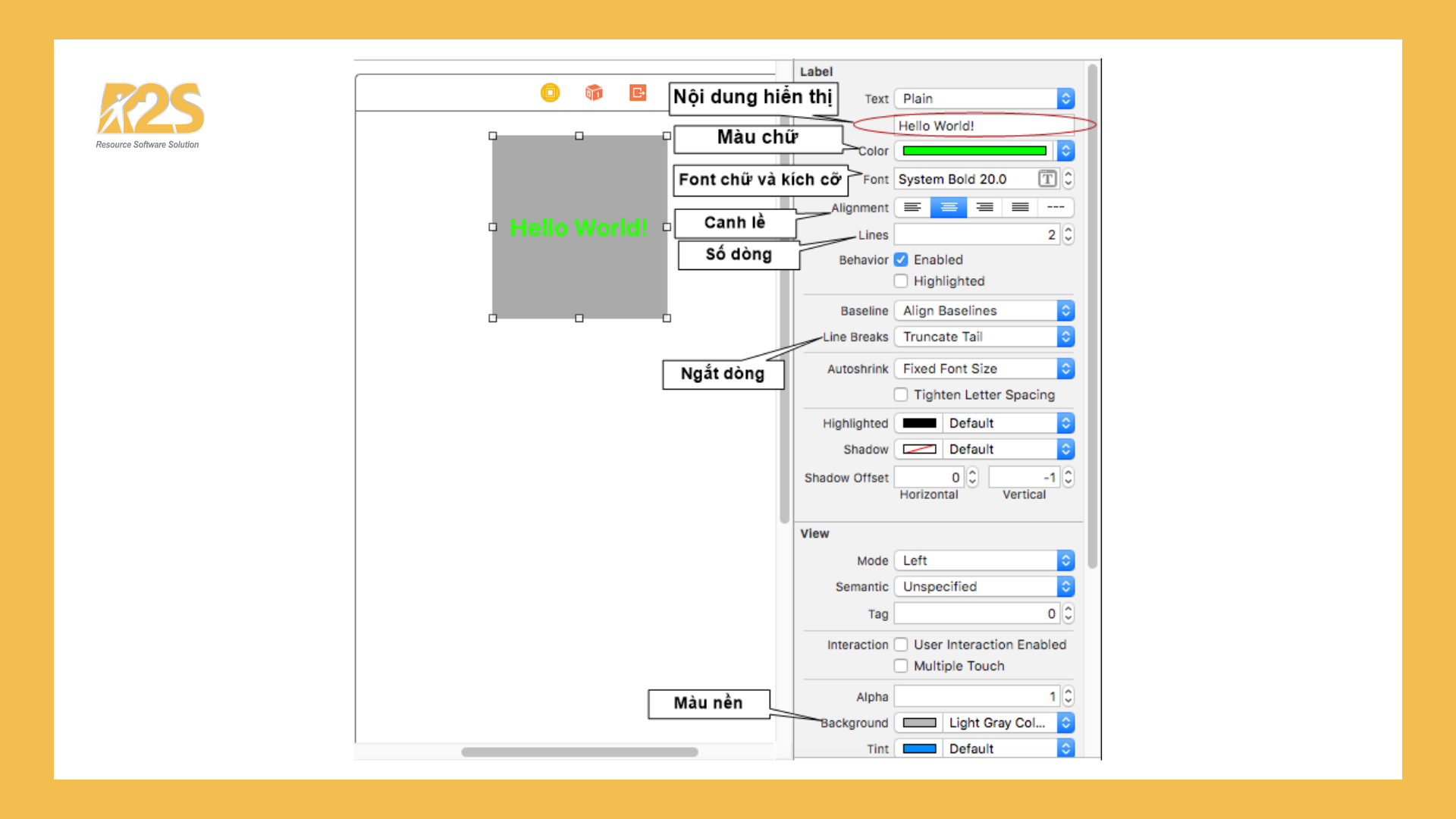Uncheck the Enabled behavior checkbox

click(x=900, y=259)
